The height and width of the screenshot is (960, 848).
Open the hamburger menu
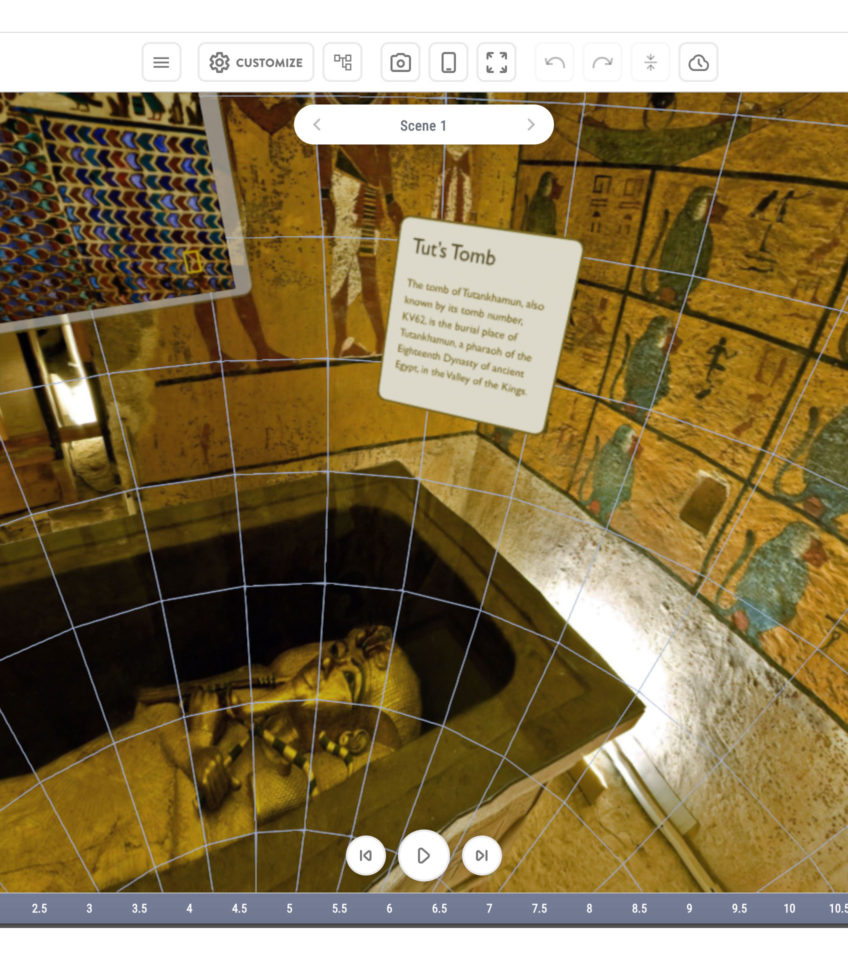[161, 62]
